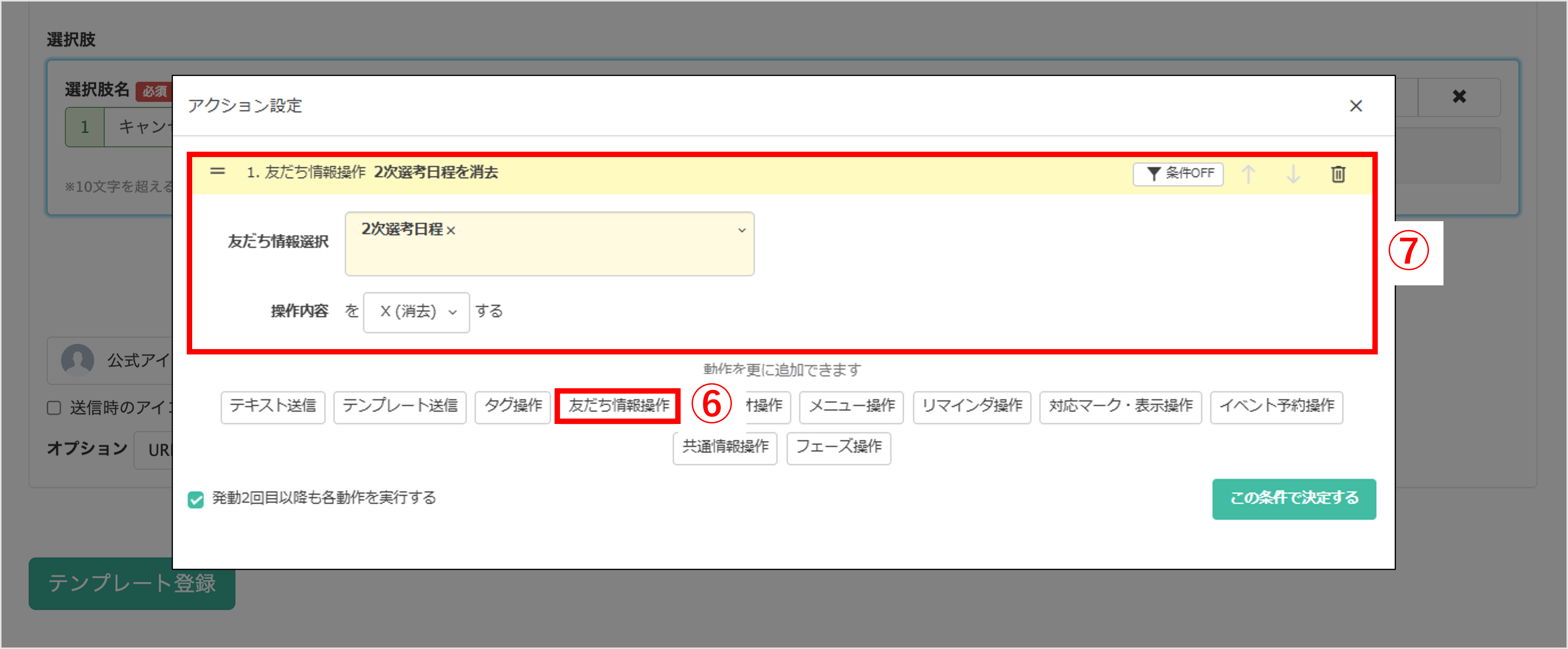Select タグ操作 from the action list
The width and height of the screenshot is (1568, 649).
coord(512,407)
